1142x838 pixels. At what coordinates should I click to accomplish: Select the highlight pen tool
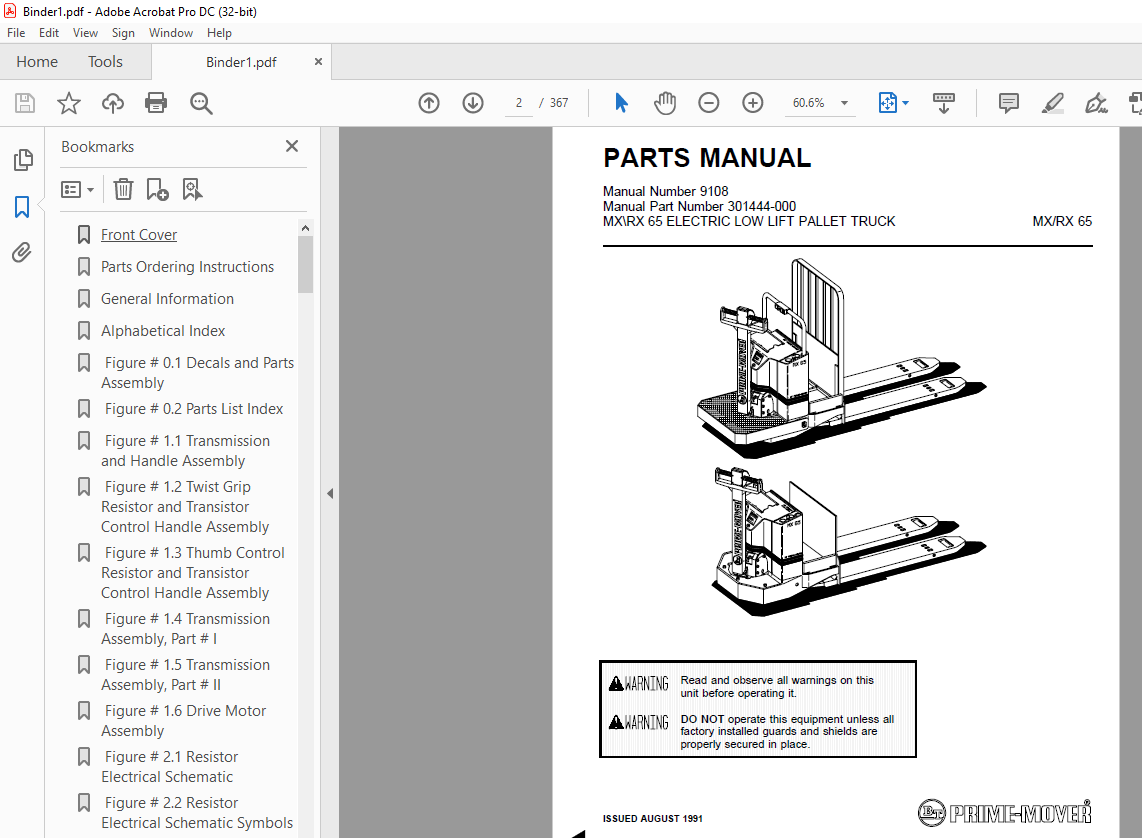point(1052,103)
